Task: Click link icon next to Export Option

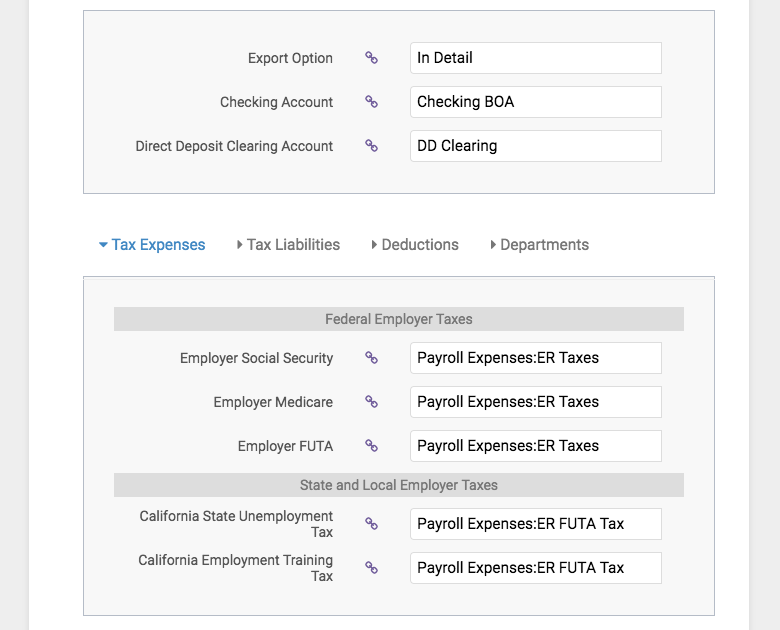Action: pyautogui.click(x=371, y=58)
